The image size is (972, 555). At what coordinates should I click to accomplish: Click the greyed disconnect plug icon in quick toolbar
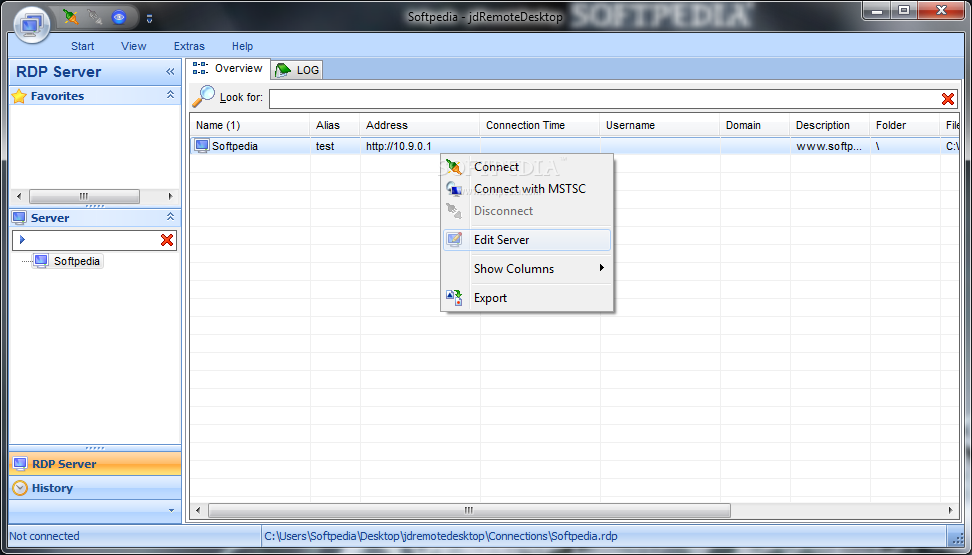pyautogui.click(x=95, y=17)
